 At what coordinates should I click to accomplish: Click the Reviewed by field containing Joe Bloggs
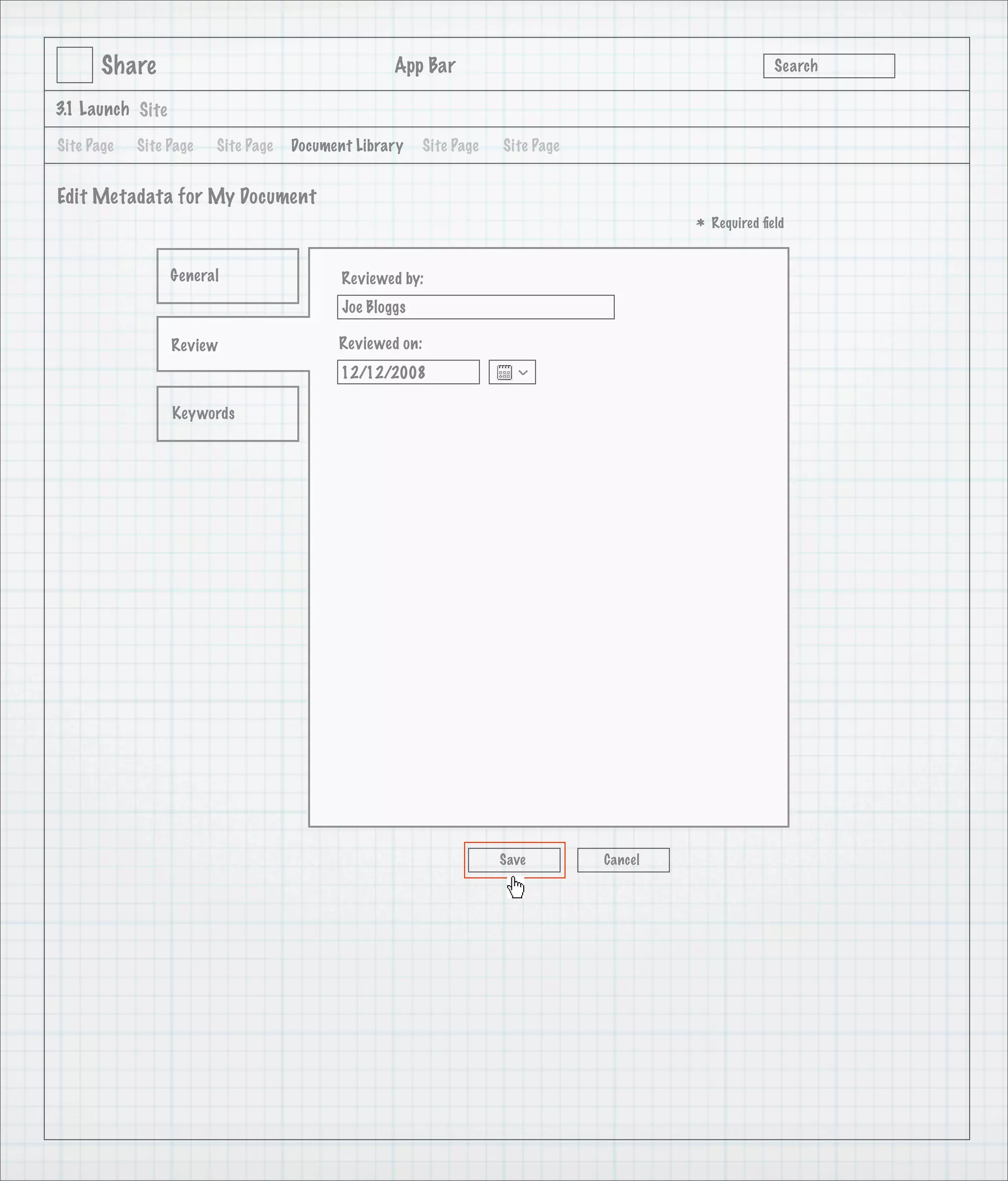[475, 307]
